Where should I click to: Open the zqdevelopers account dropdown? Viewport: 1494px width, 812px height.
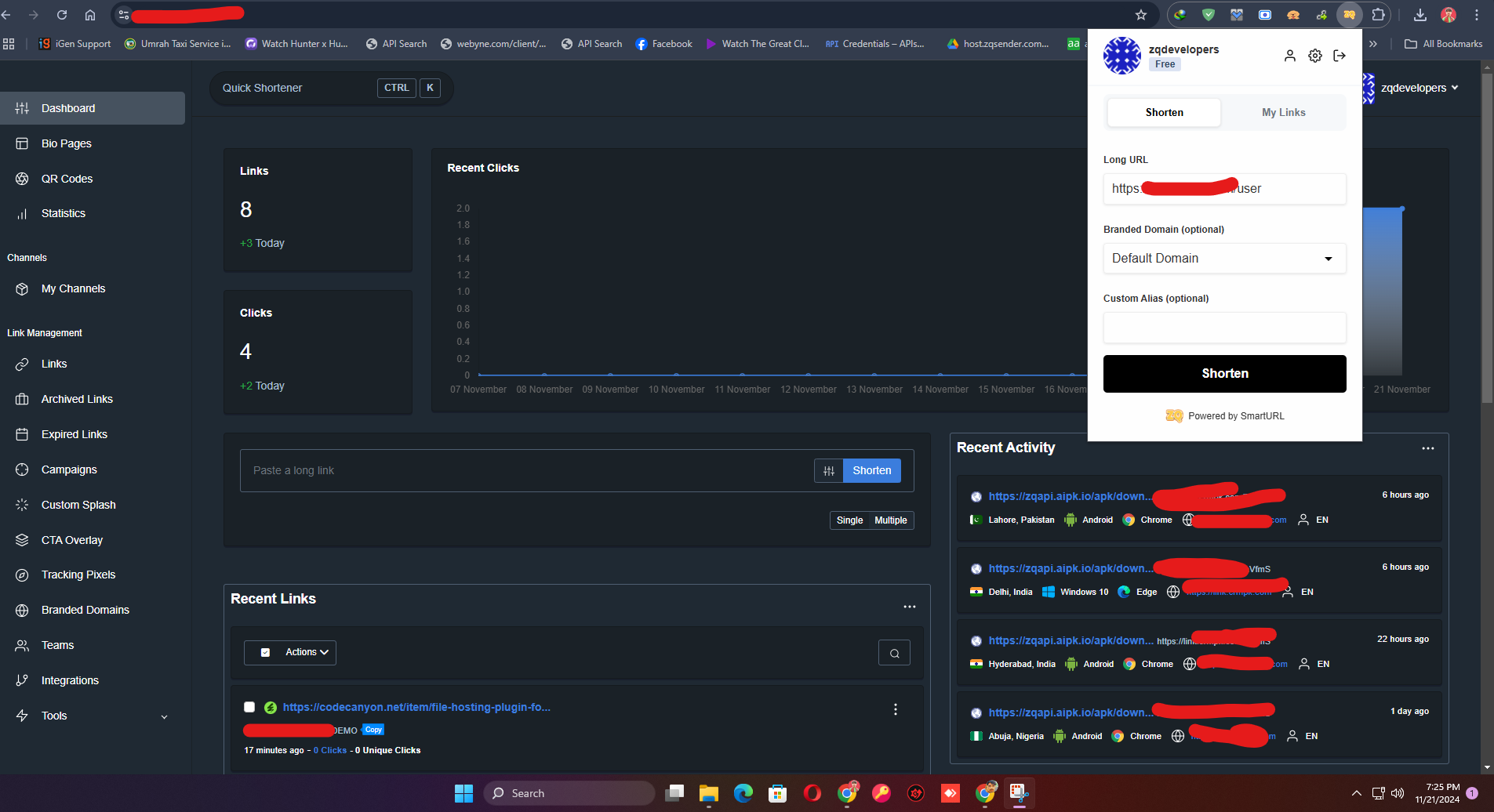tap(1419, 88)
